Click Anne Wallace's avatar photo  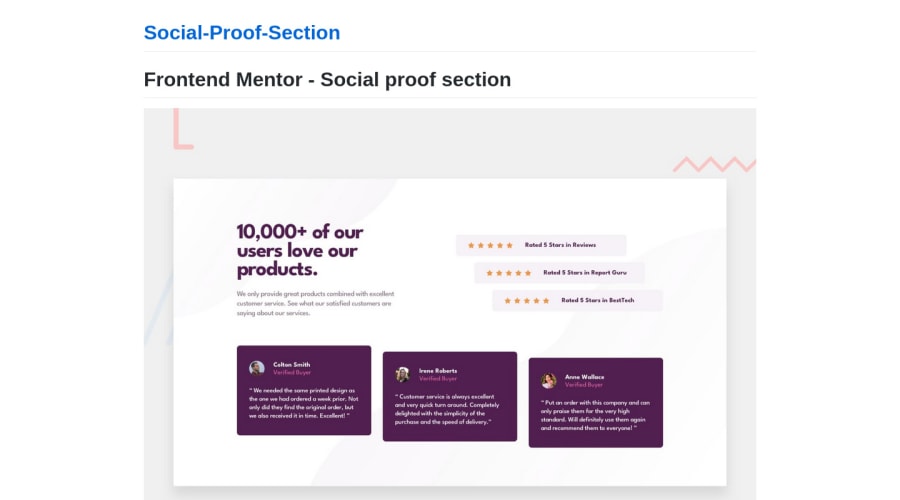point(548,380)
